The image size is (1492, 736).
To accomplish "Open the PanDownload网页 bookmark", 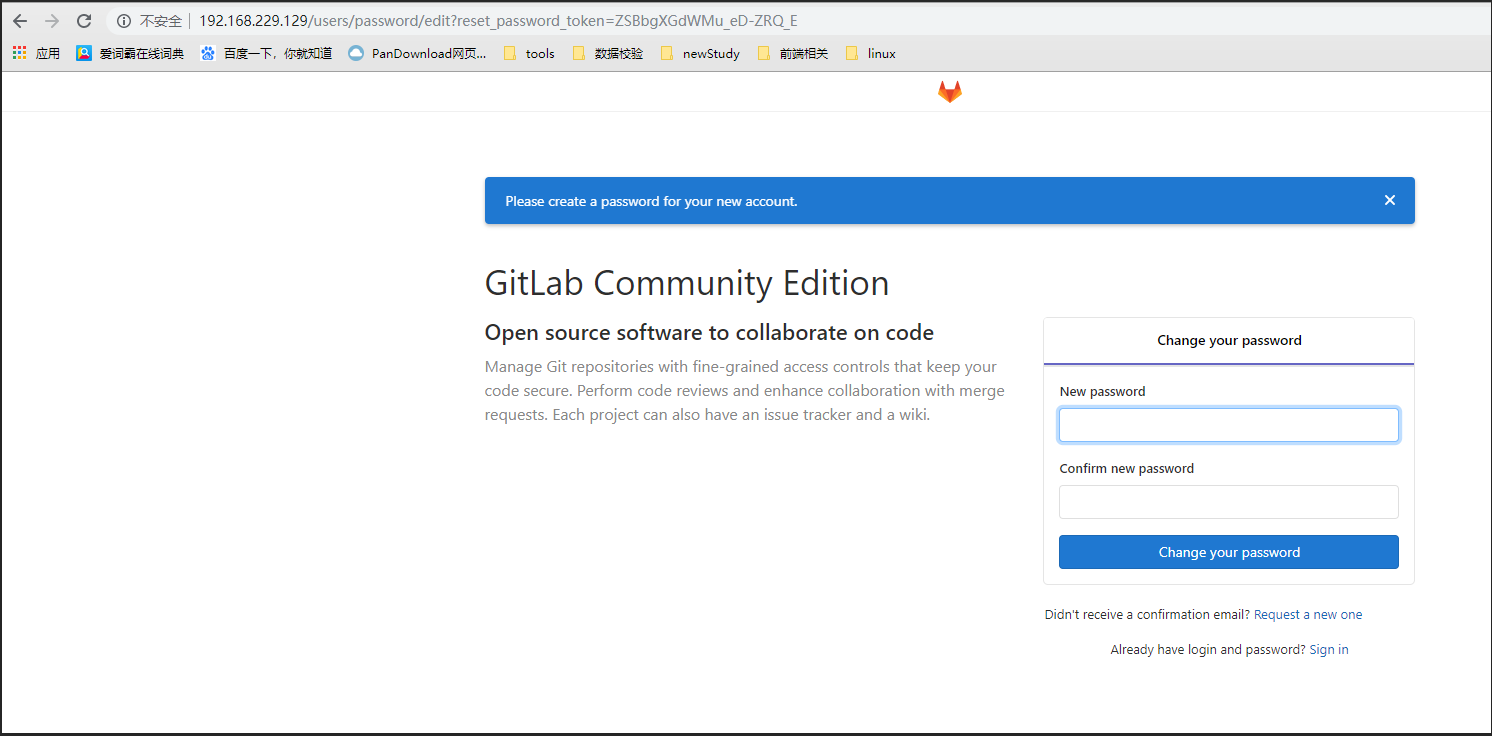I will [417, 53].
